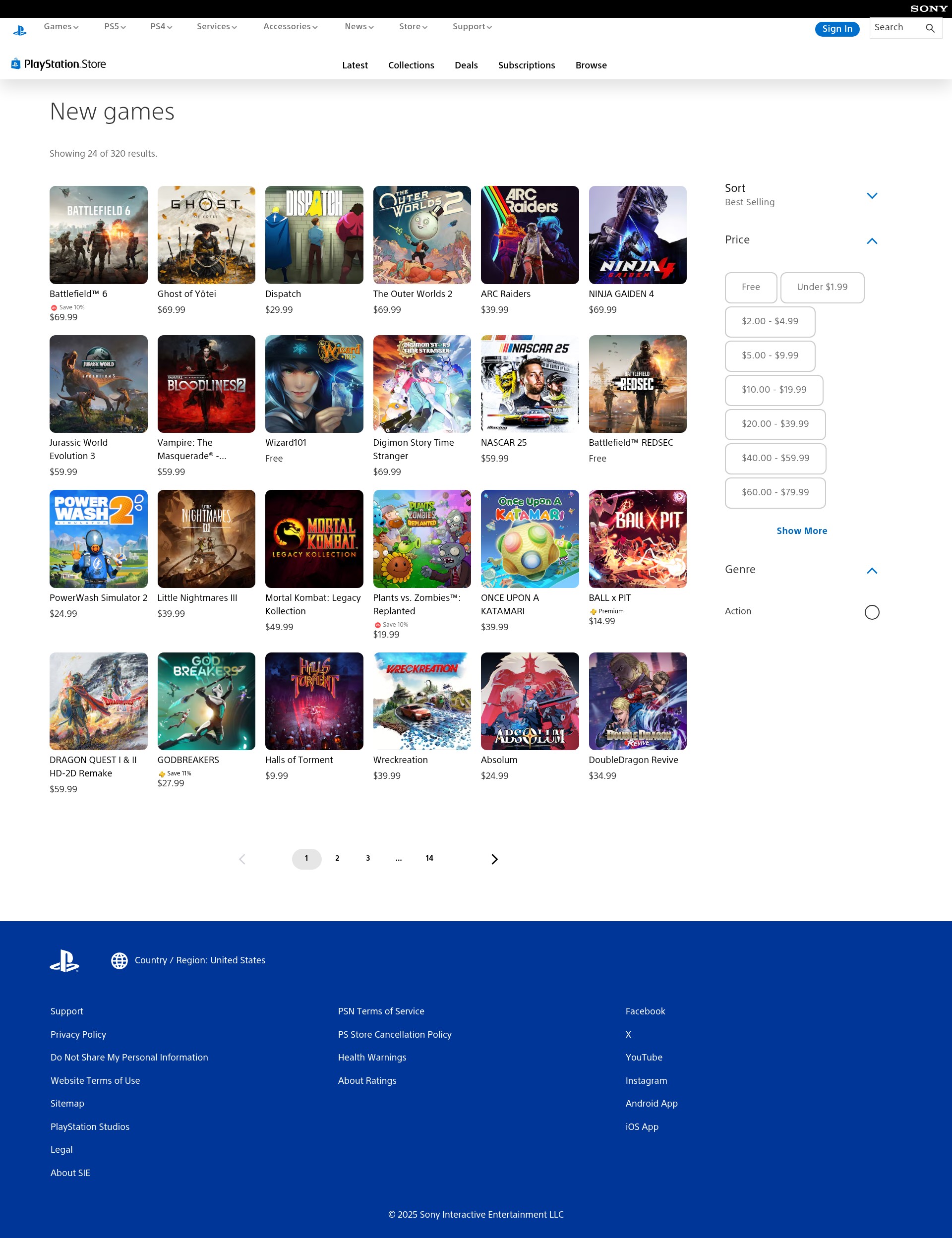Click the search magnifier icon

pos(930,28)
